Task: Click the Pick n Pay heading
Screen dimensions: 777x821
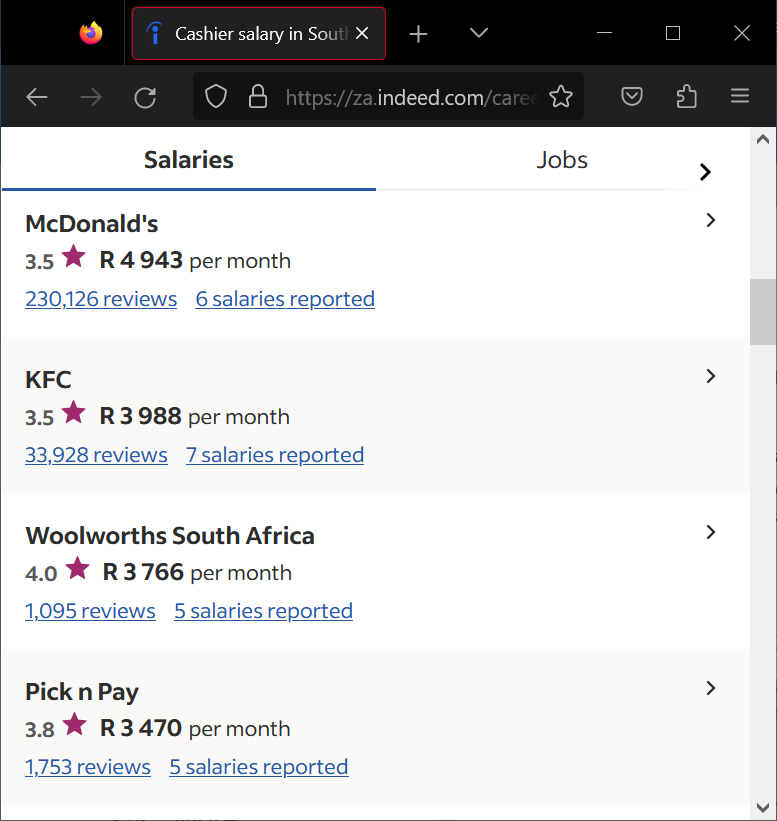Action: tap(82, 692)
